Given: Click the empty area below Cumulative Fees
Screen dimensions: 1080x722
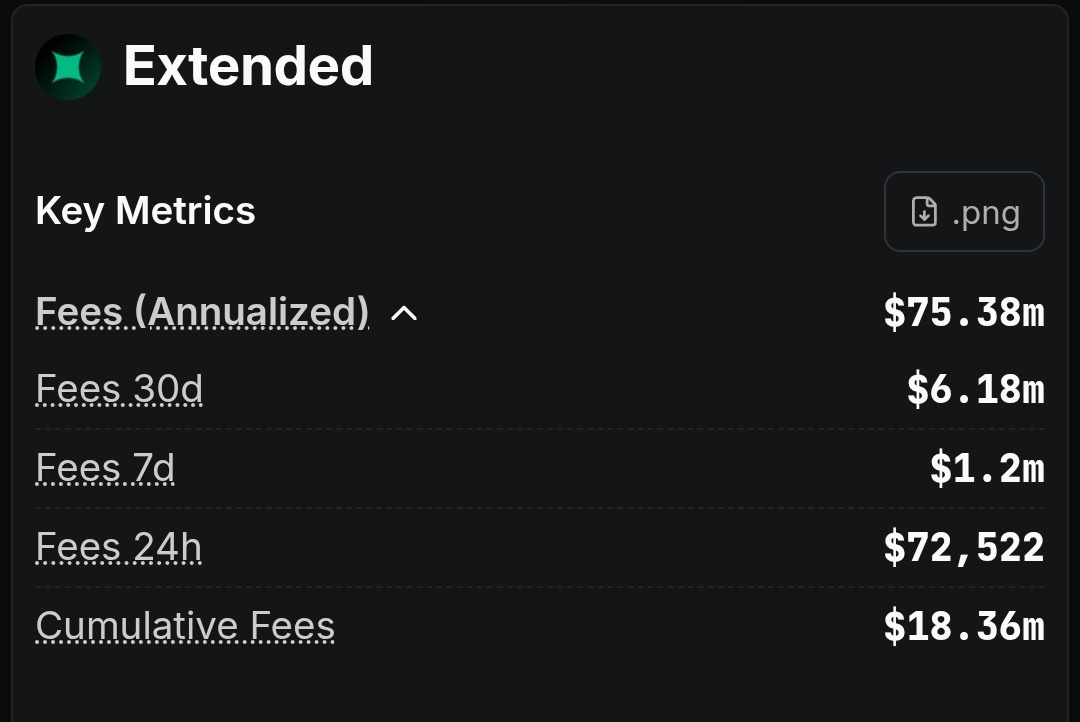Looking at the screenshot, I should (x=540, y=685).
